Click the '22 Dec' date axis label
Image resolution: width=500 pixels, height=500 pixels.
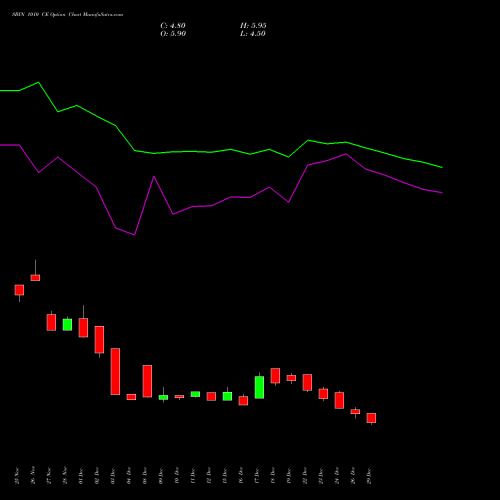pyautogui.click(x=305, y=476)
